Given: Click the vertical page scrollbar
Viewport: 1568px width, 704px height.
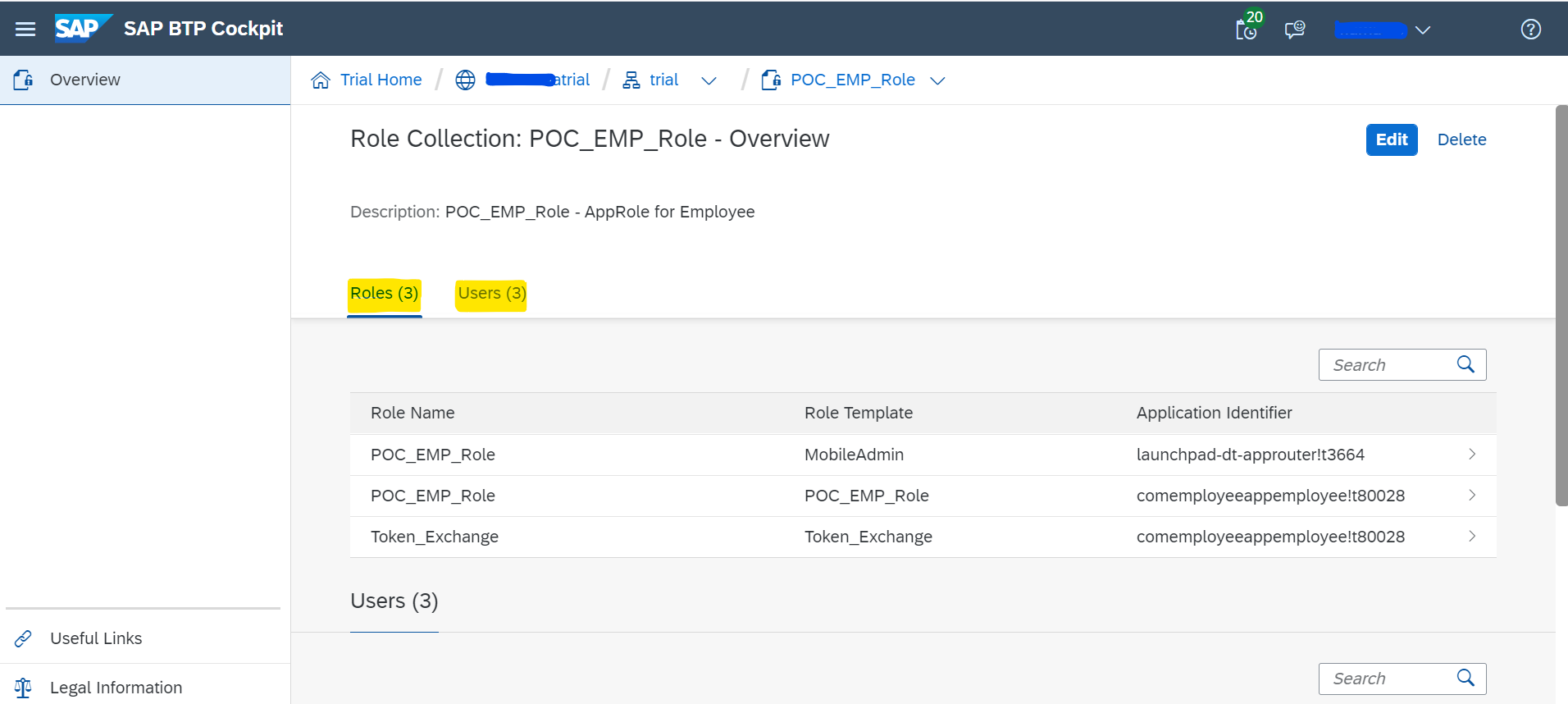Looking at the screenshot, I should pyautogui.click(x=1561, y=305).
